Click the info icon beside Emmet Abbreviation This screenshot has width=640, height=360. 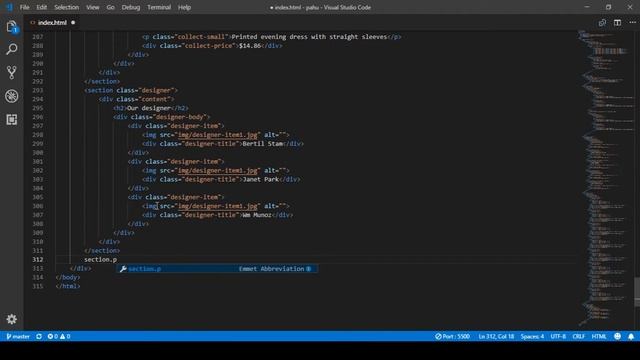(x=309, y=269)
